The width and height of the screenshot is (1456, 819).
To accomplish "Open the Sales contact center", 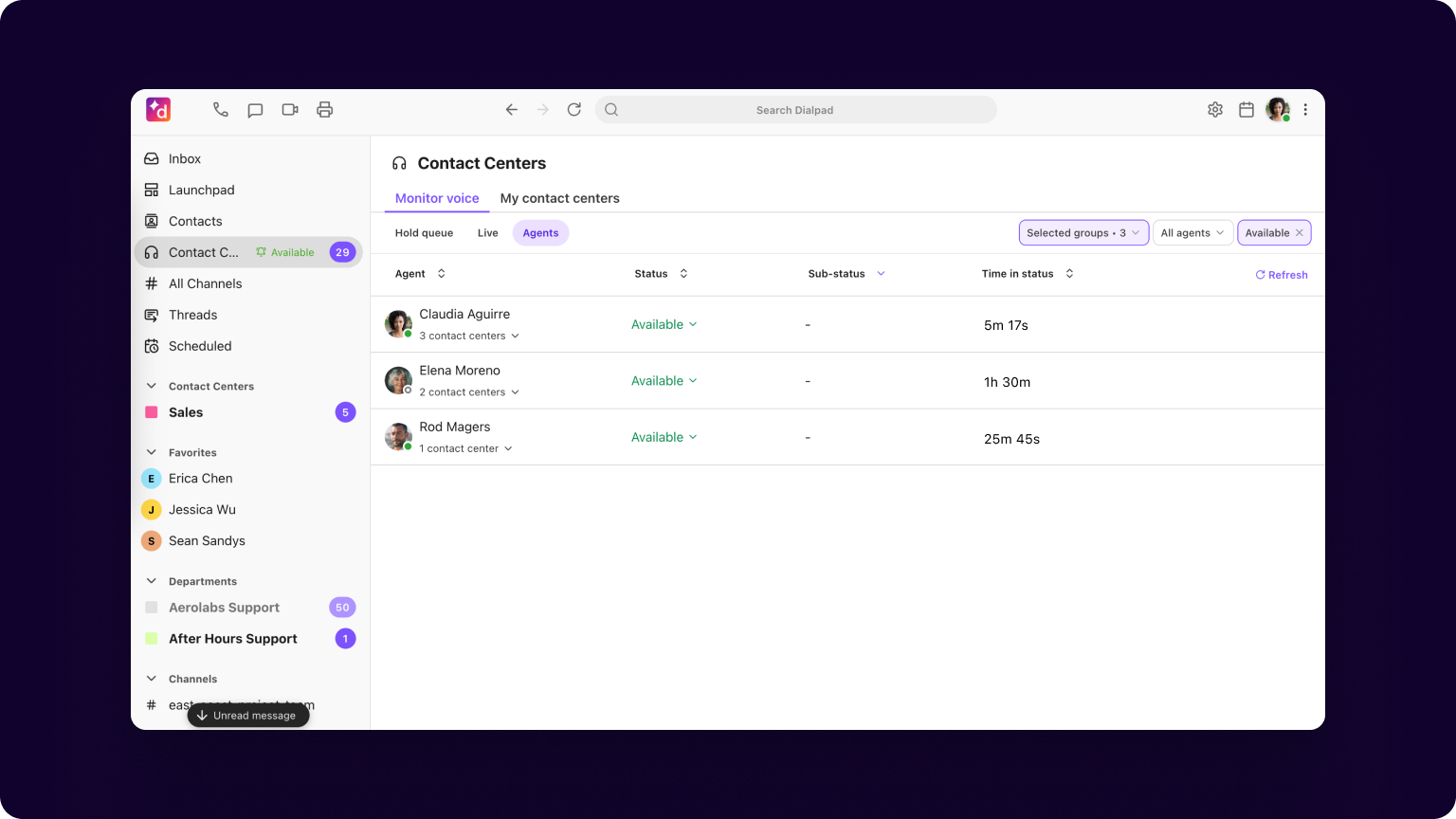I will [x=246, y=412].
